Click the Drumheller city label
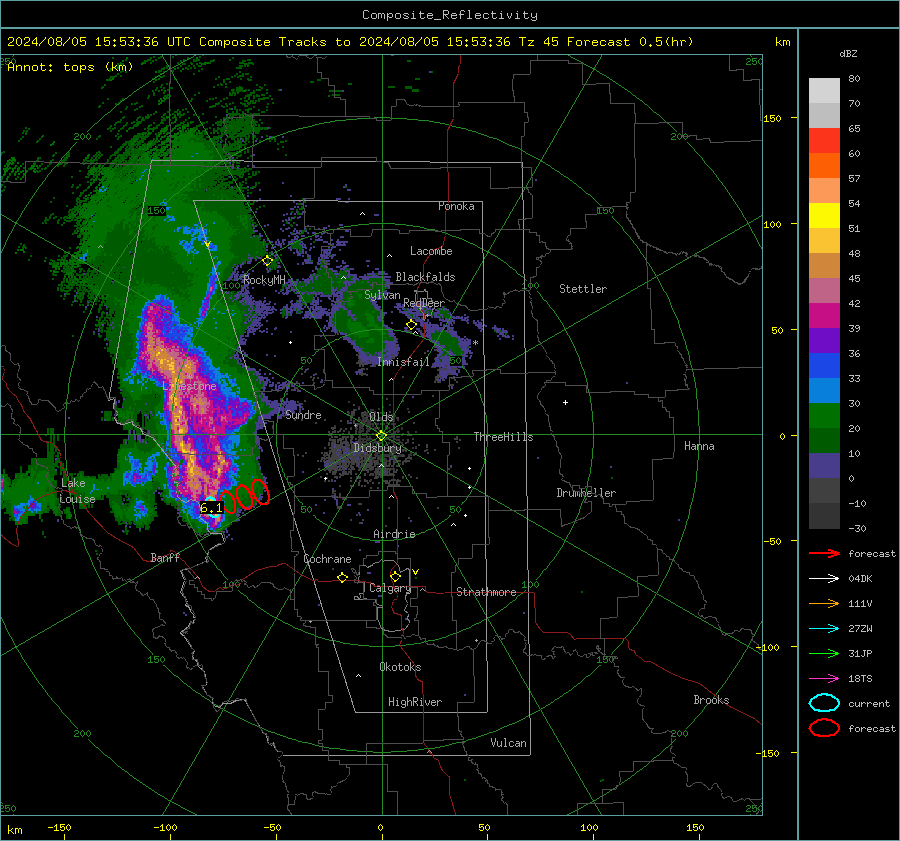 click(586, 493)
